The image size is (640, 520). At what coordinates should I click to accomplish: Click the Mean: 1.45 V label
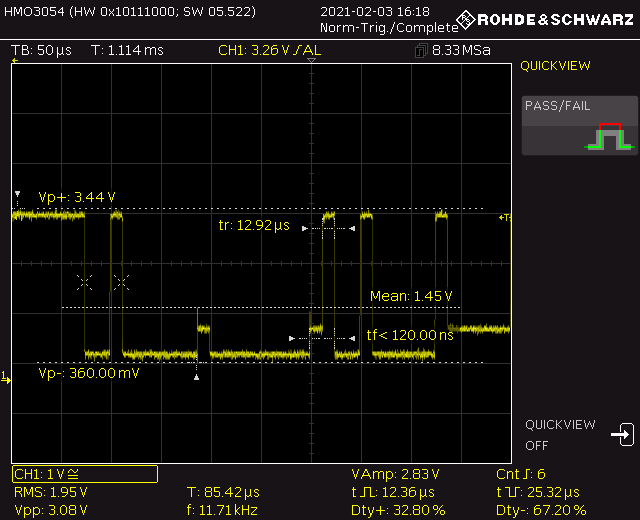(x=411, y=296)
